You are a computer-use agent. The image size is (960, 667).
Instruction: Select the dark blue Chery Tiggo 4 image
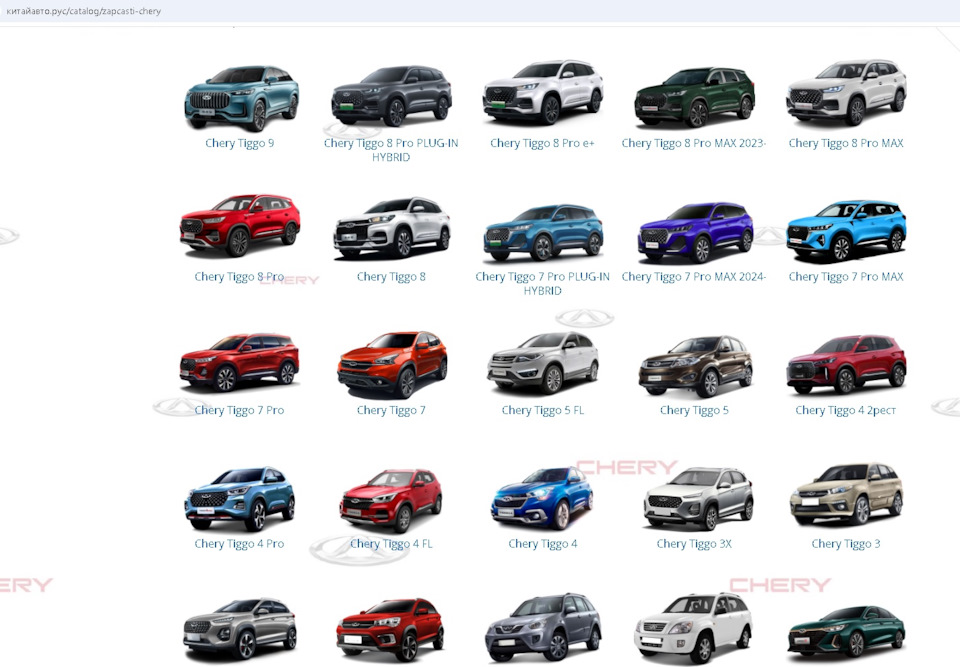click(x=542, y=498)
